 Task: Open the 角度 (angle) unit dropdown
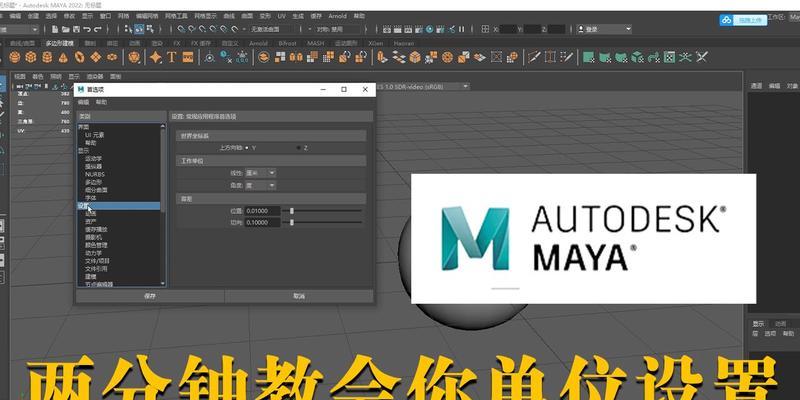260,185
